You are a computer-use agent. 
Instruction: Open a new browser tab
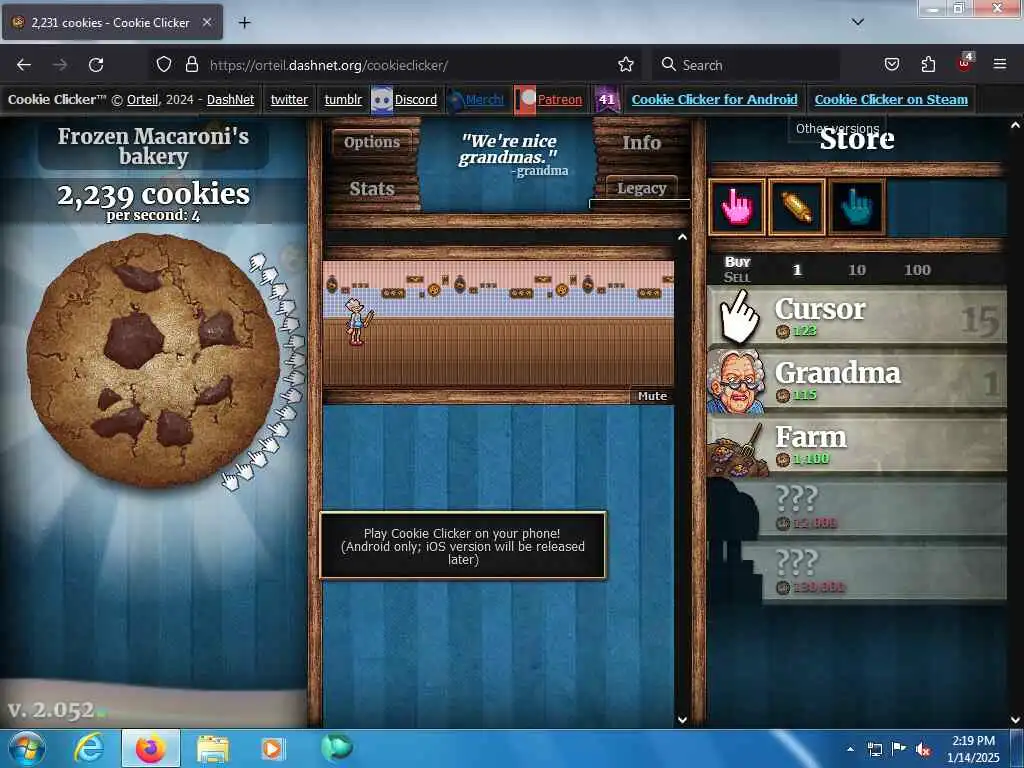click(244, 23)
